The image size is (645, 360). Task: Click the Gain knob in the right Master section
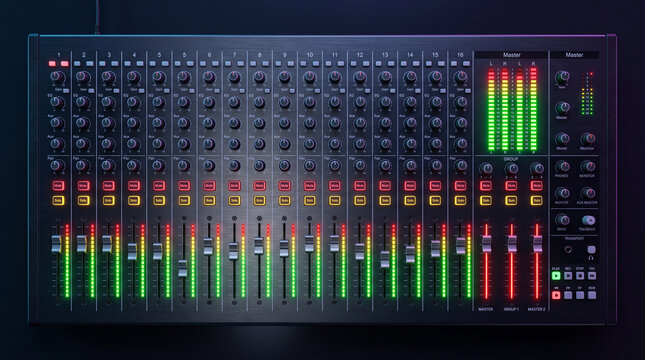pos(562,77)
